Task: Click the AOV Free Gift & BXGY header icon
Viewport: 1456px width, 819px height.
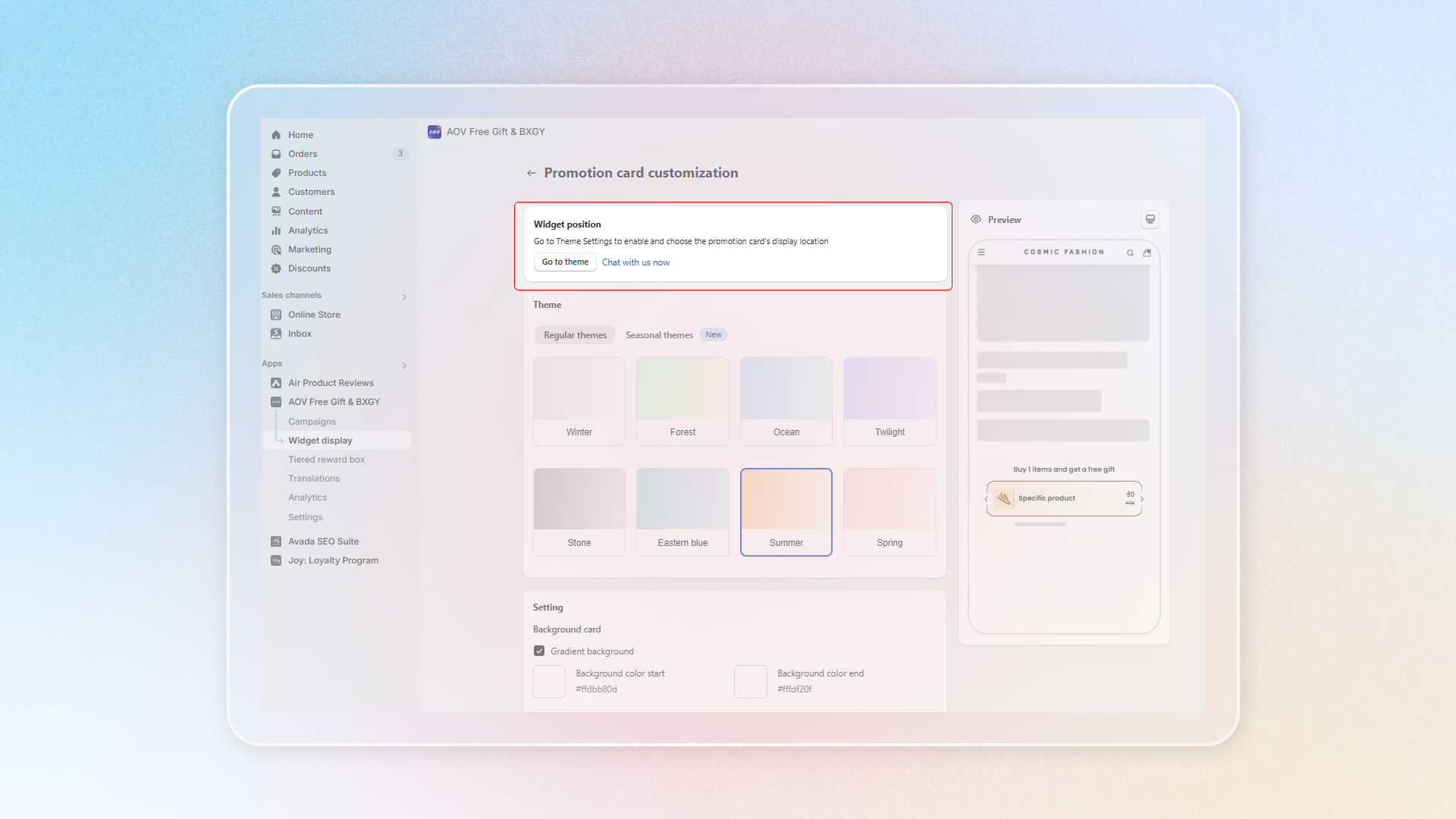Action: (435, 132)
